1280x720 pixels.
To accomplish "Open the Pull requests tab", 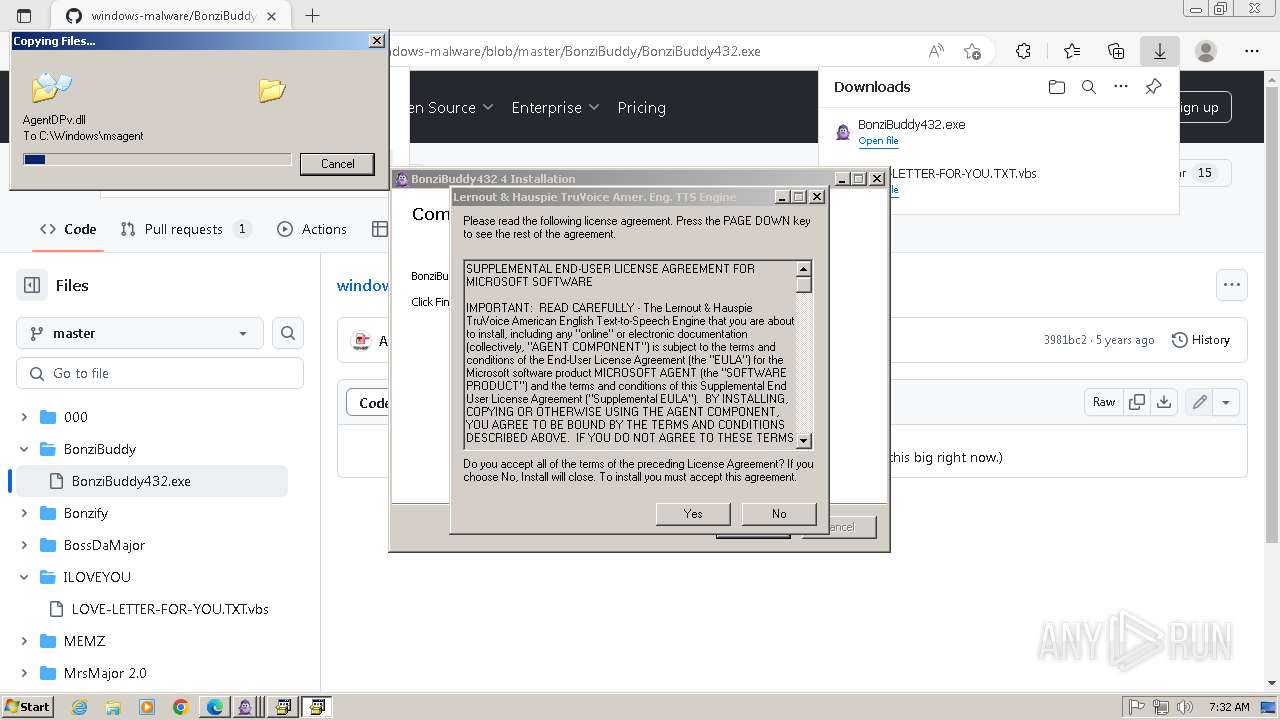I will (x=185, y=229).
